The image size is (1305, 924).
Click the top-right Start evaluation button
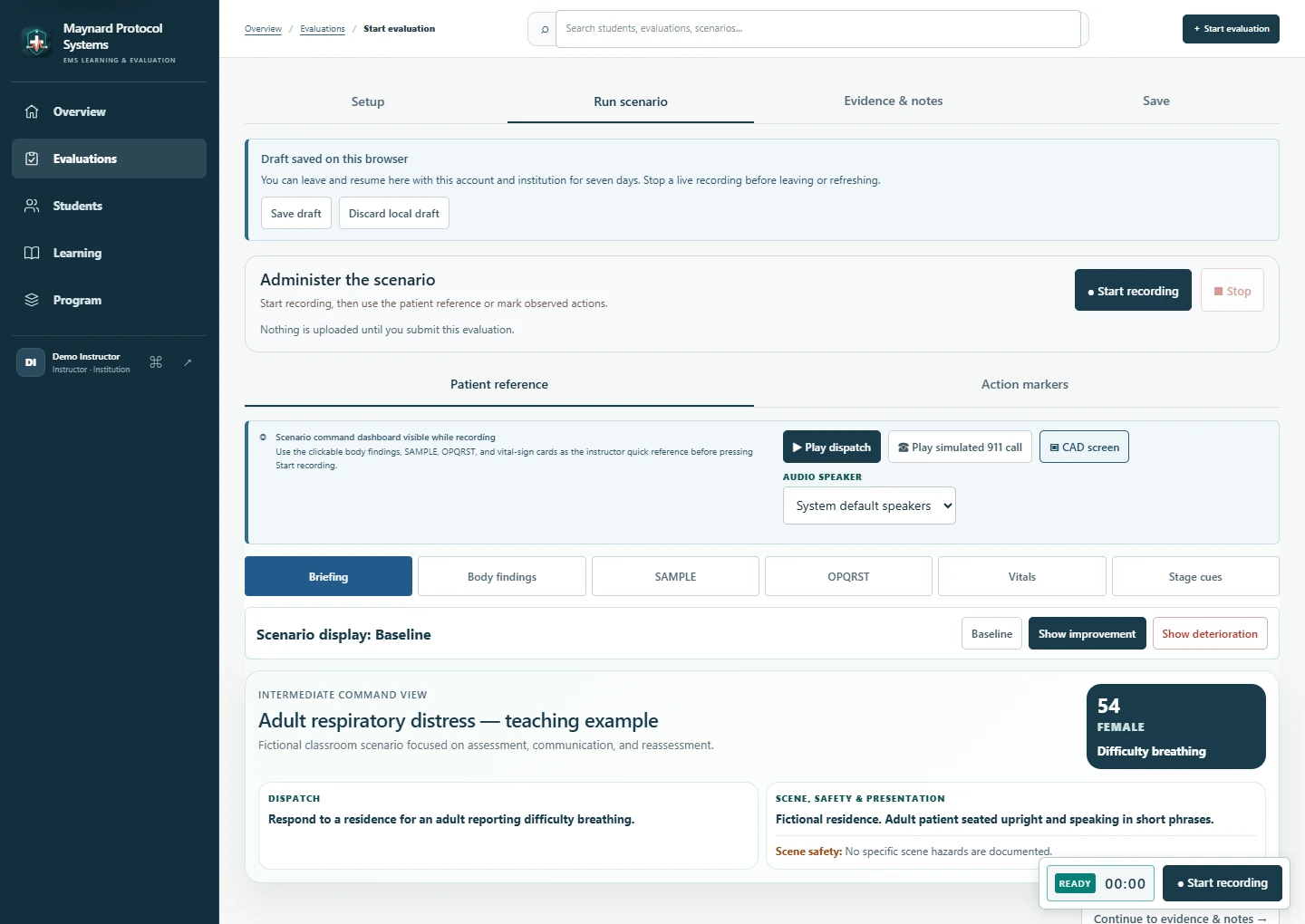pos(1231,29)
